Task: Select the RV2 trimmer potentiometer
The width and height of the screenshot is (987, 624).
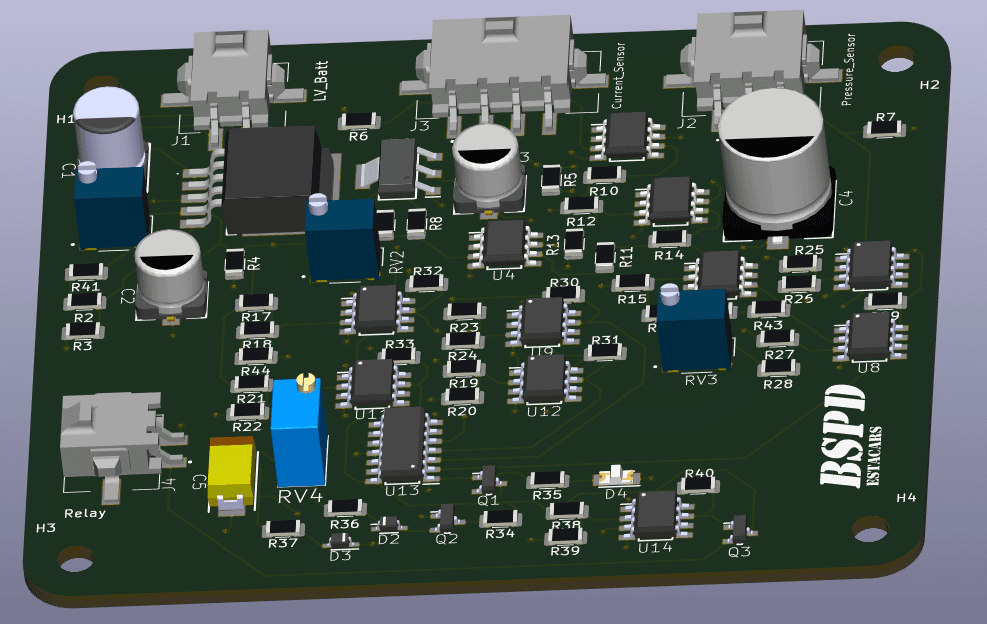Action: click(x=342, y=237)
